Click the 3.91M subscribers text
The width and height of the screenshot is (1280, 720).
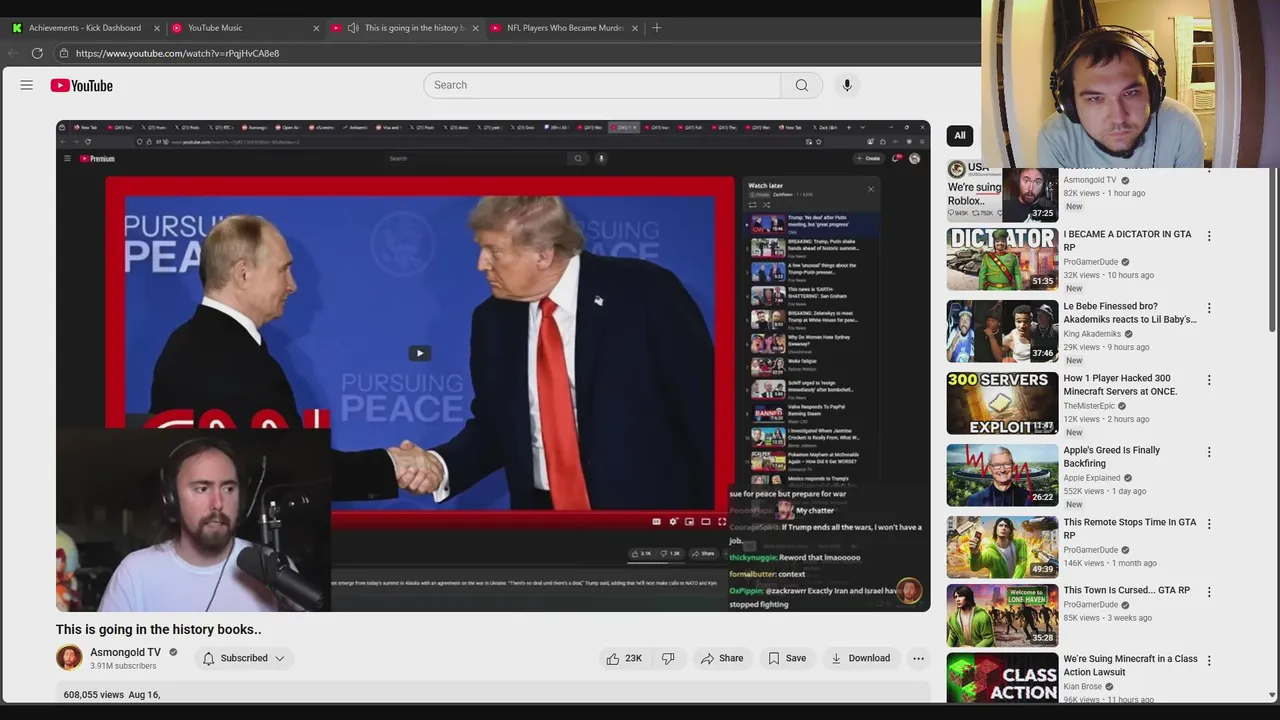123,666
